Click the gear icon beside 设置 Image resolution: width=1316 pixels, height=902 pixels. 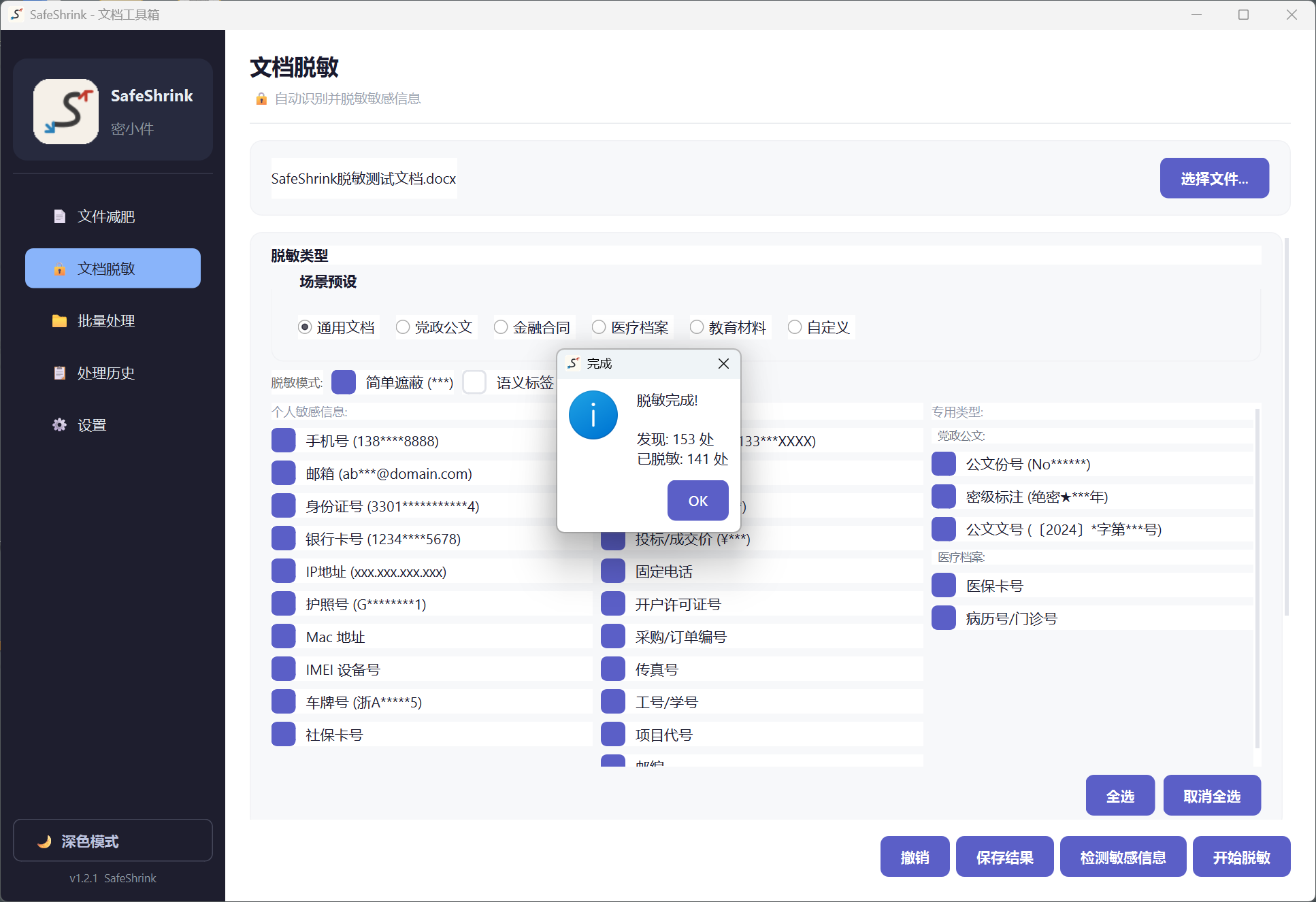[60, 425]
